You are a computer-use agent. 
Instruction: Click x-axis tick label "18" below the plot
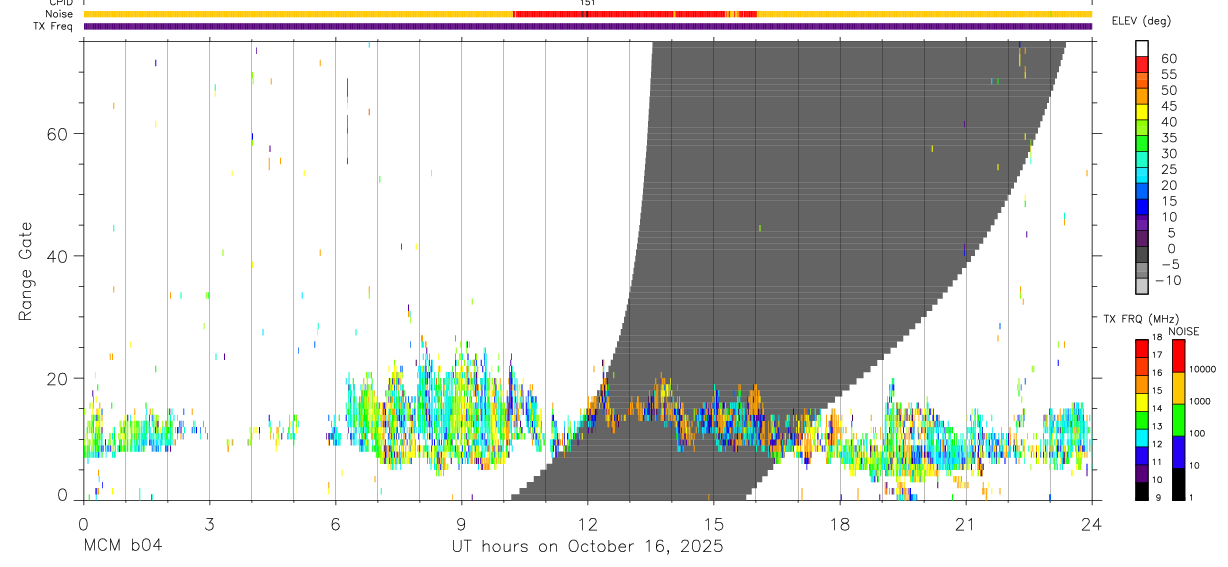(x=840, y=522)
